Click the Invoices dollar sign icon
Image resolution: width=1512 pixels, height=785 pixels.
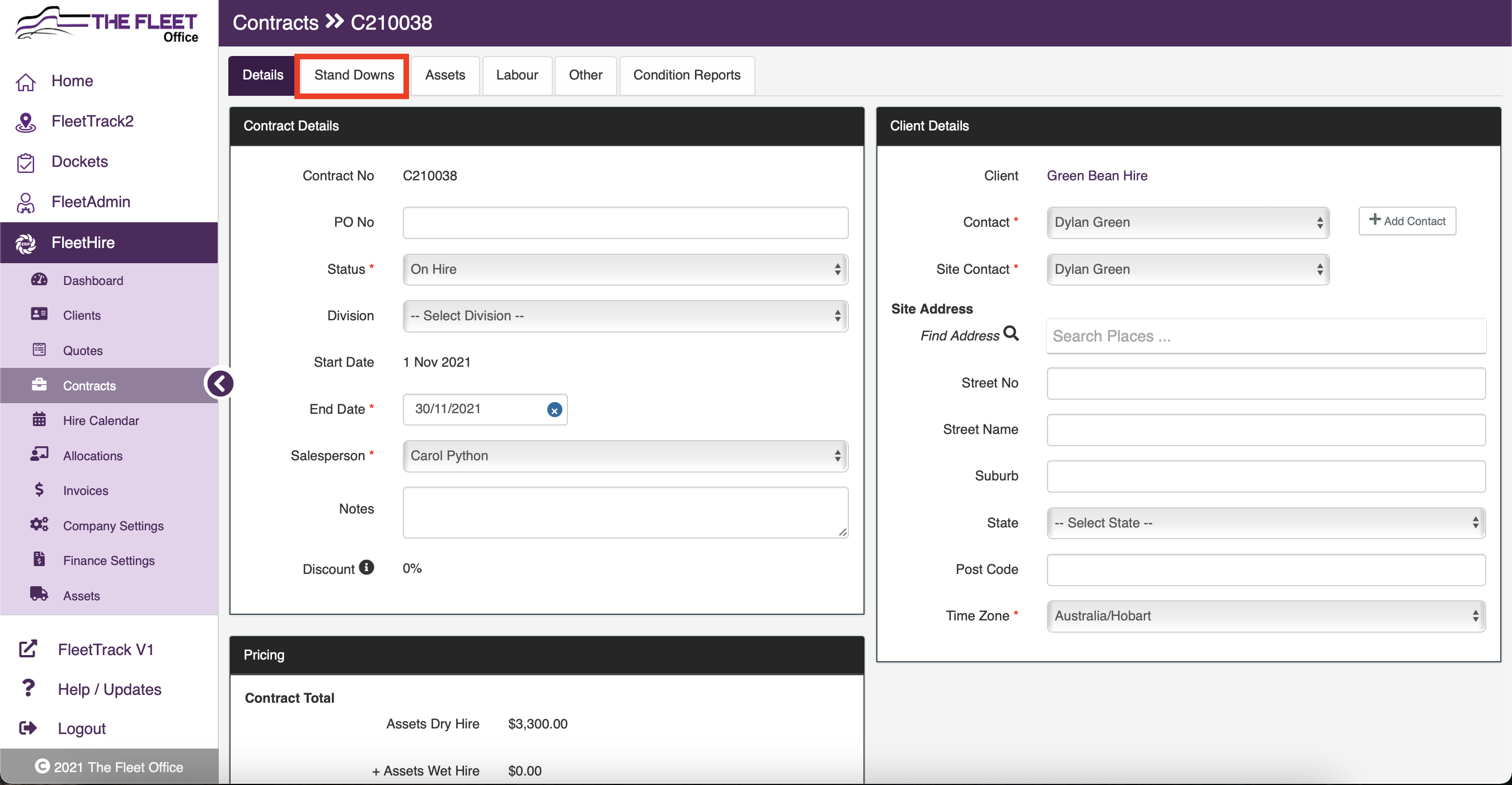click(39, 490)
